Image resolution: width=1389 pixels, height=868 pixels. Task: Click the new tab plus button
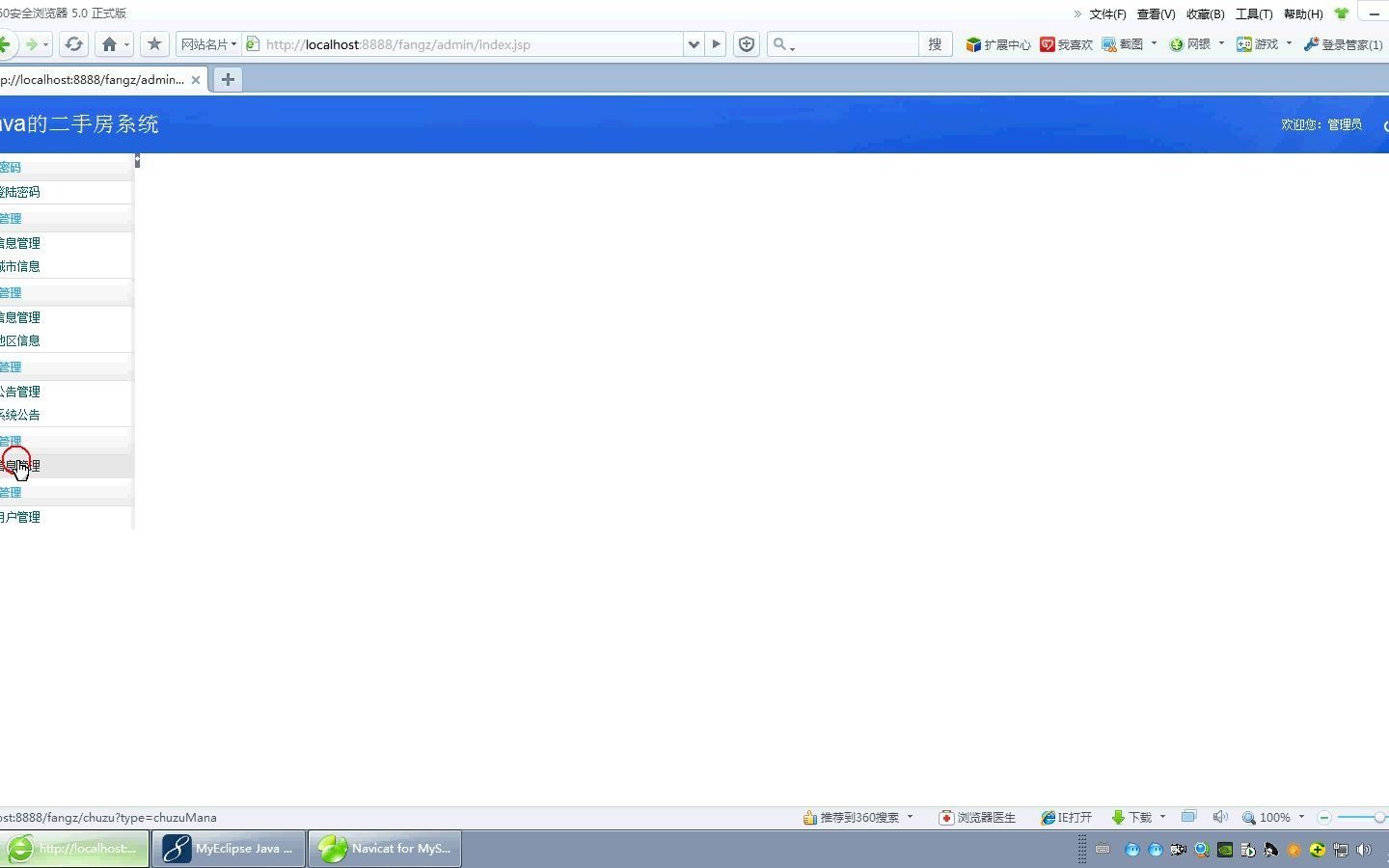[228, 80]
